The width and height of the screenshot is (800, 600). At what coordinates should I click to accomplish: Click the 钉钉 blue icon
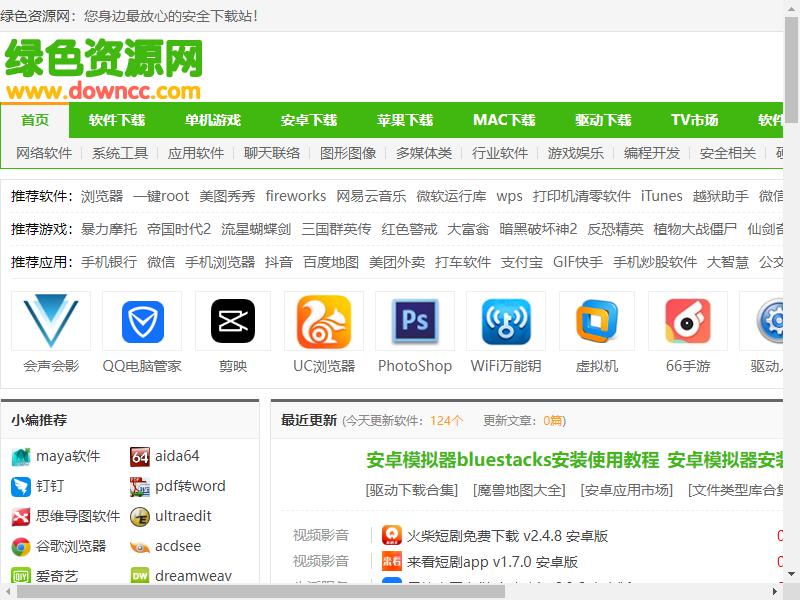click(x=21, y=487)
